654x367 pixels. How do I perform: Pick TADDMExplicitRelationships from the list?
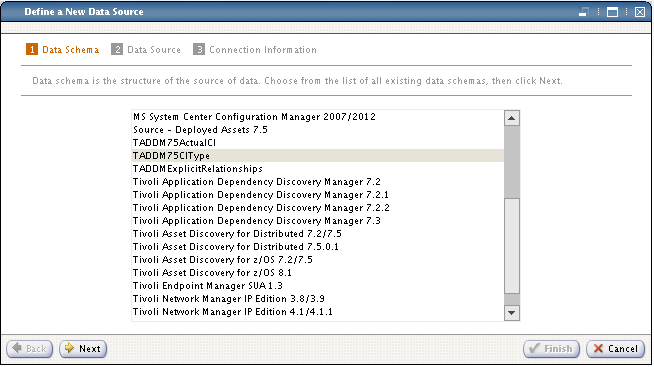[x=317, y=168]
